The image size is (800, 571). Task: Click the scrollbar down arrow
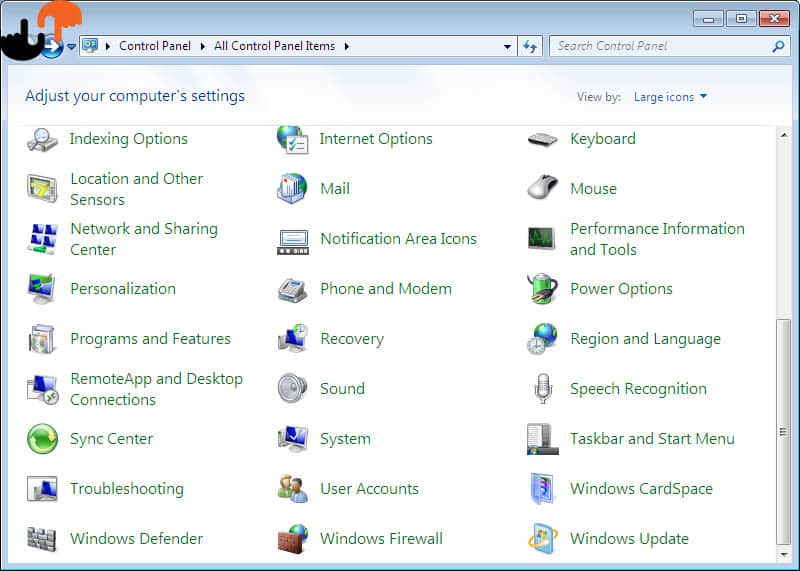(783, 553)
